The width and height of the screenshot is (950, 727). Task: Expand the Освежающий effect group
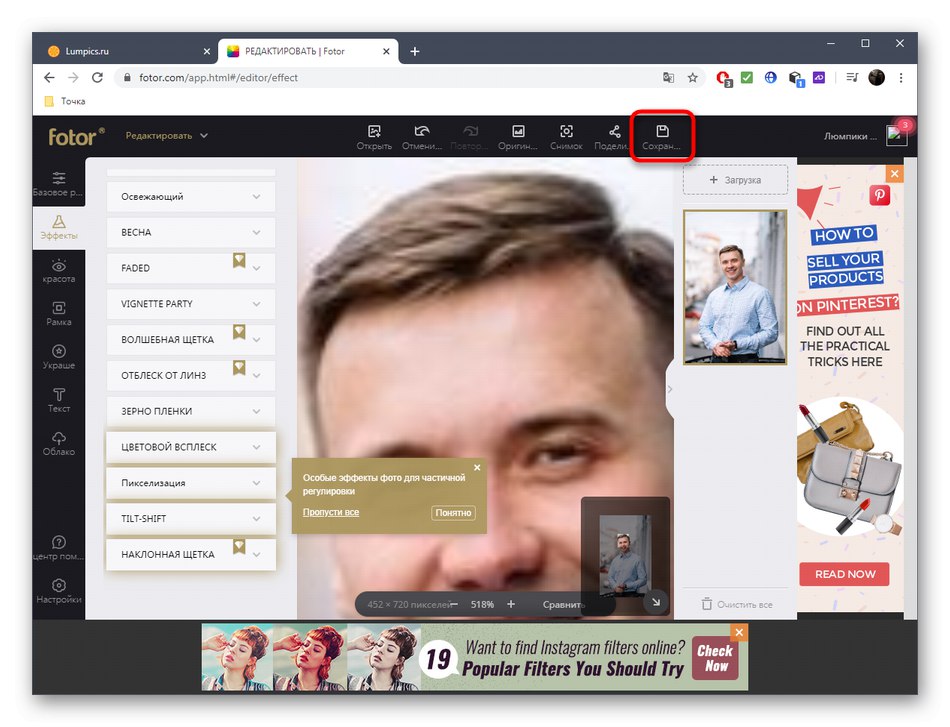tap(191, 196)
